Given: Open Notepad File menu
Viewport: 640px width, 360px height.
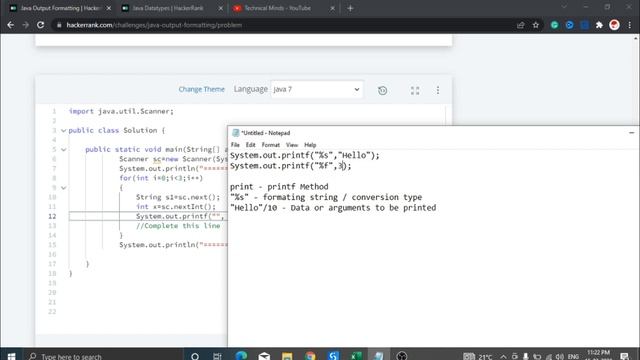Looking at the screenshot, I should [x=235, y=145].
